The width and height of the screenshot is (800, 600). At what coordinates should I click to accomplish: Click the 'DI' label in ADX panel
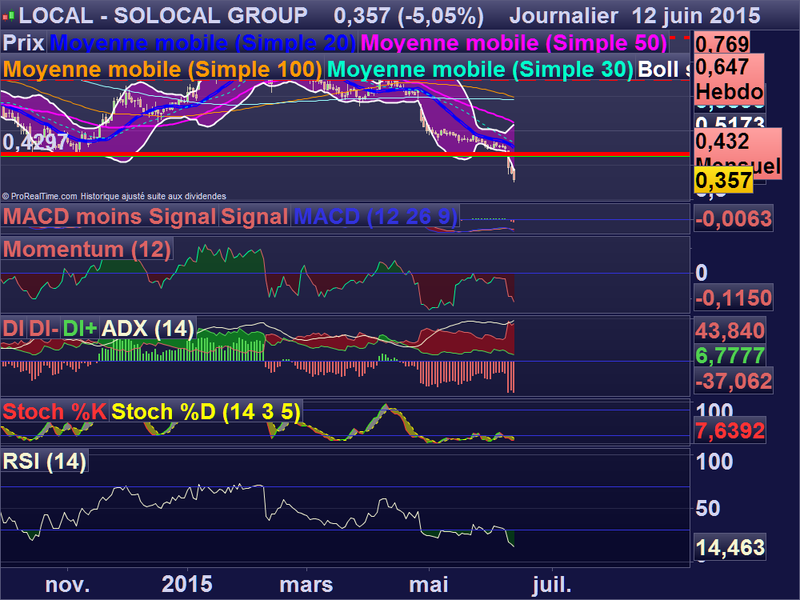click(13, 328)
